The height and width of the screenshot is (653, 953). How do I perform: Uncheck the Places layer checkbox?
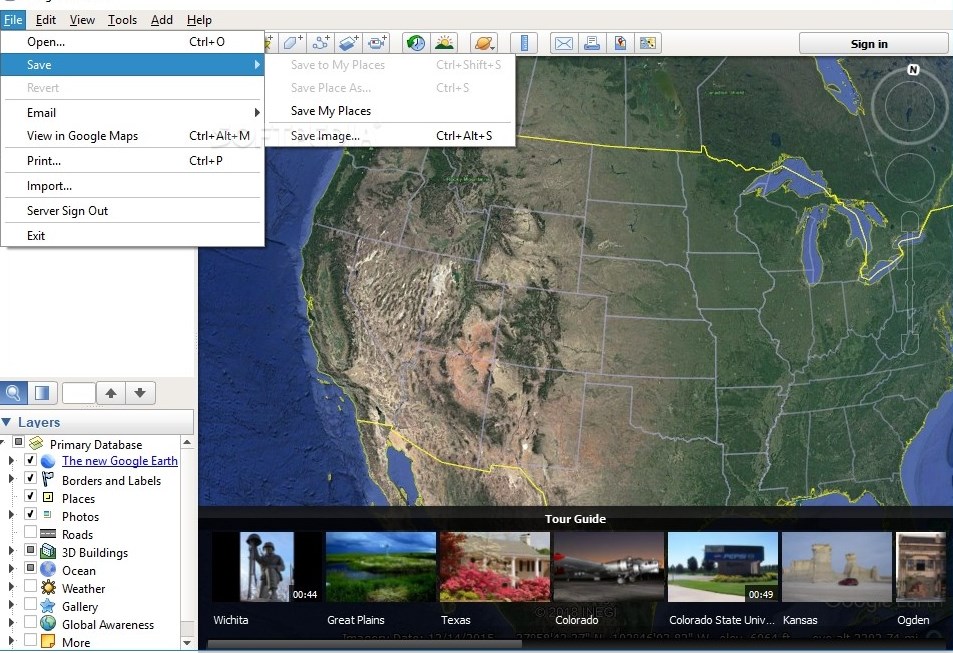click(30, 496)
